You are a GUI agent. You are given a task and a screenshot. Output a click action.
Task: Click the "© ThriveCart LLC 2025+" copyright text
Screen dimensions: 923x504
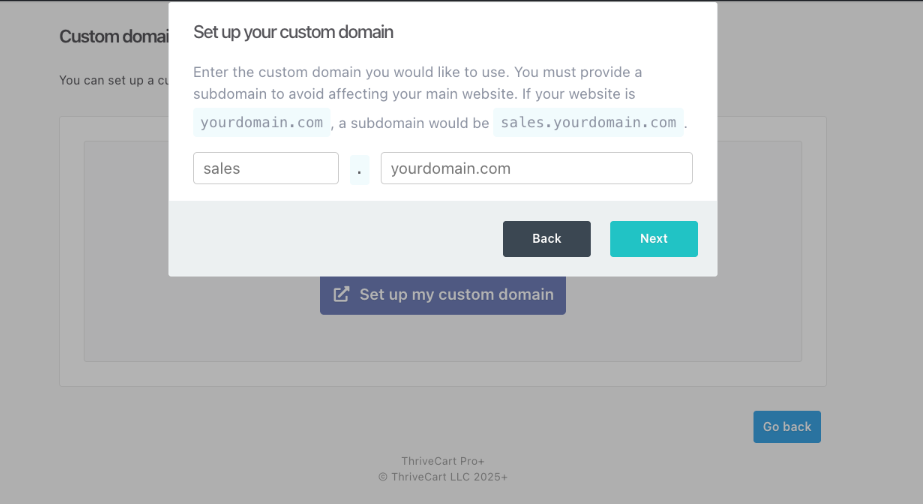click(443, 477)
